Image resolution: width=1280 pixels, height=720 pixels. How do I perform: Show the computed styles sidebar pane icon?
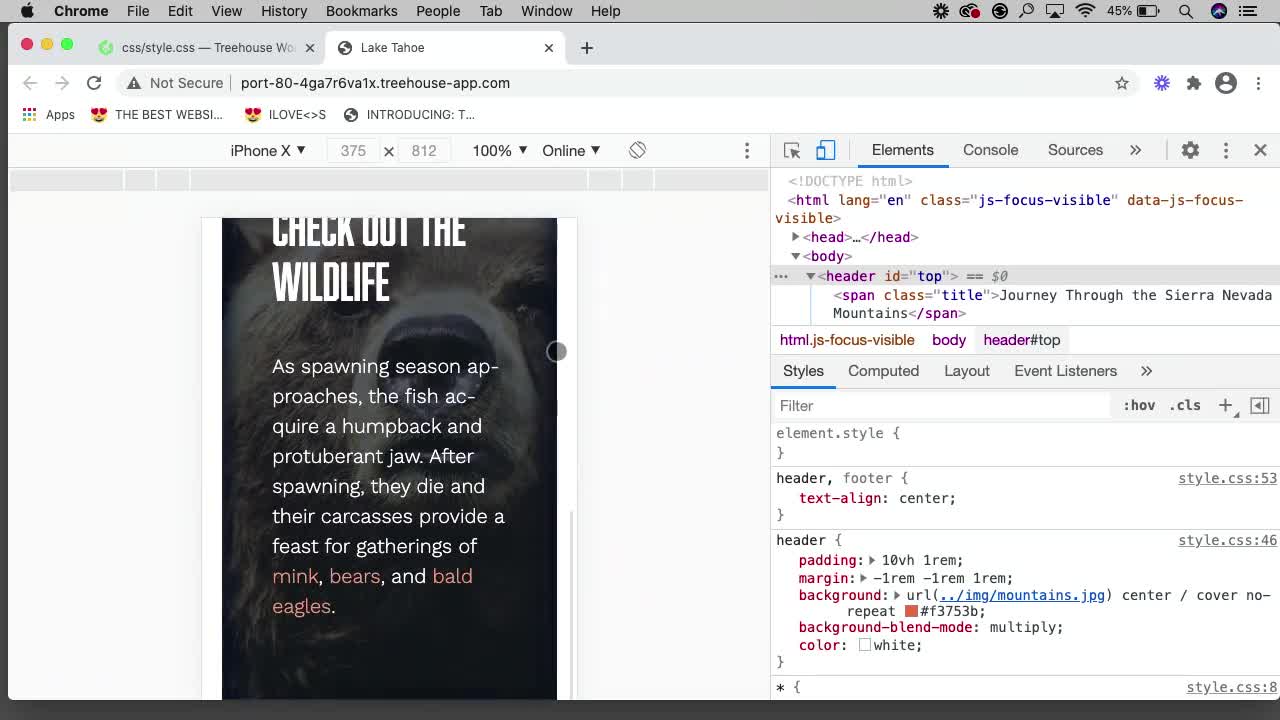click(x=883, y=371)
